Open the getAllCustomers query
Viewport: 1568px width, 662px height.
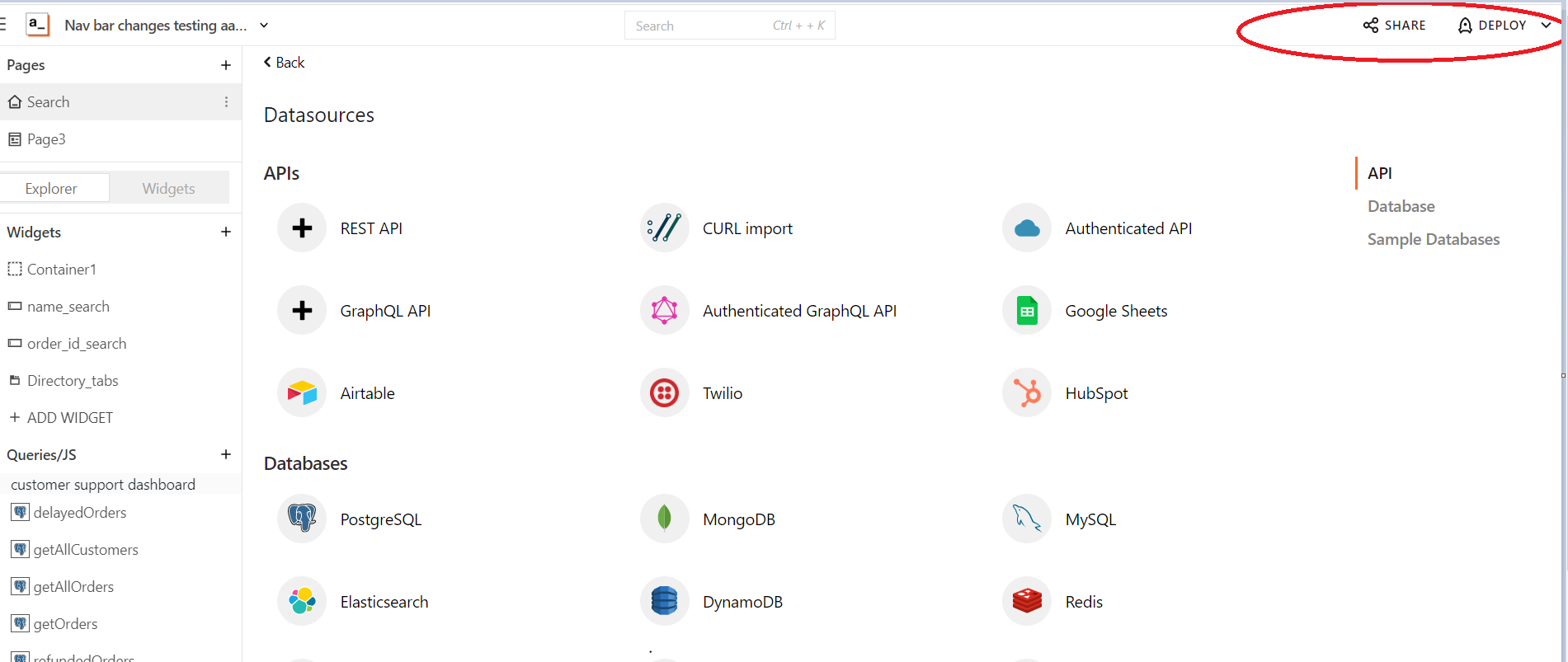click(x=120, y=550)
